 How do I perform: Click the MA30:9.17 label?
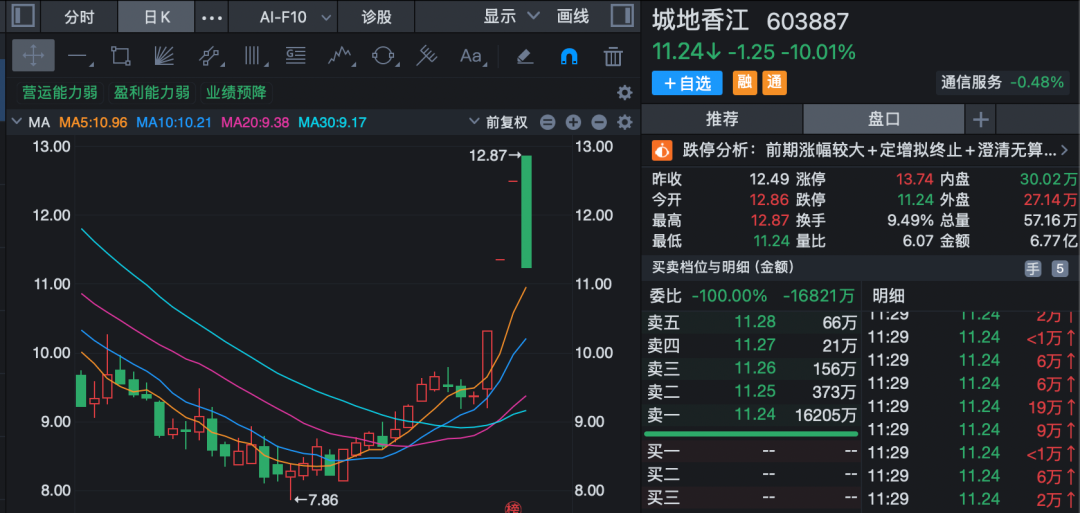332,123
